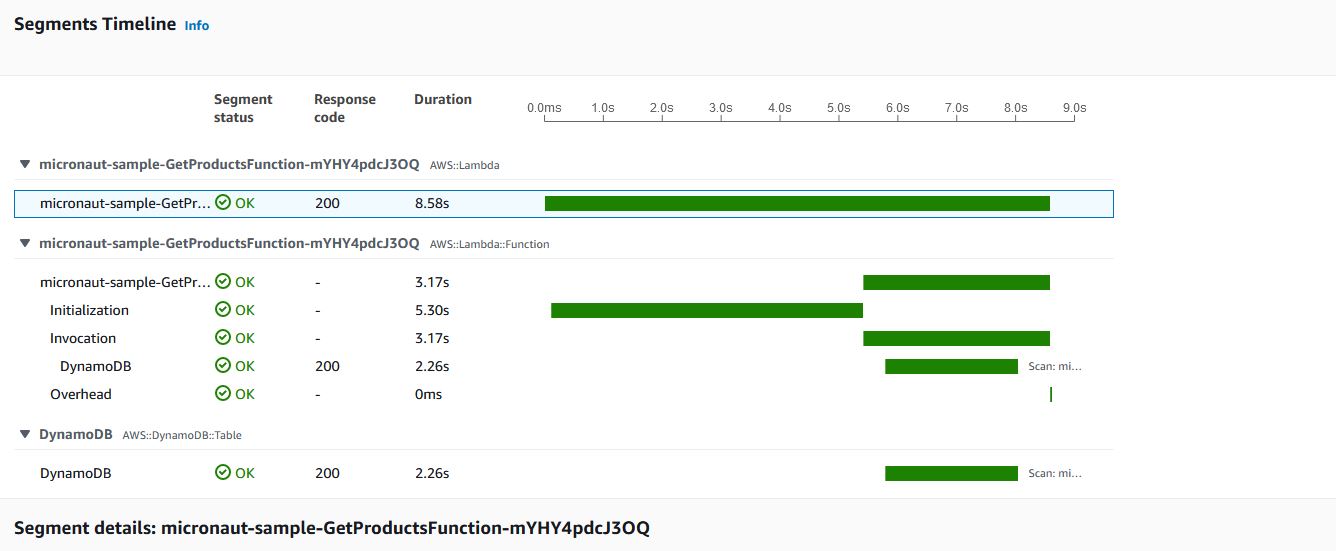Click the Invocation 3.17s timeline bar
Viewport: 1336px width, 551px height.
956,338
